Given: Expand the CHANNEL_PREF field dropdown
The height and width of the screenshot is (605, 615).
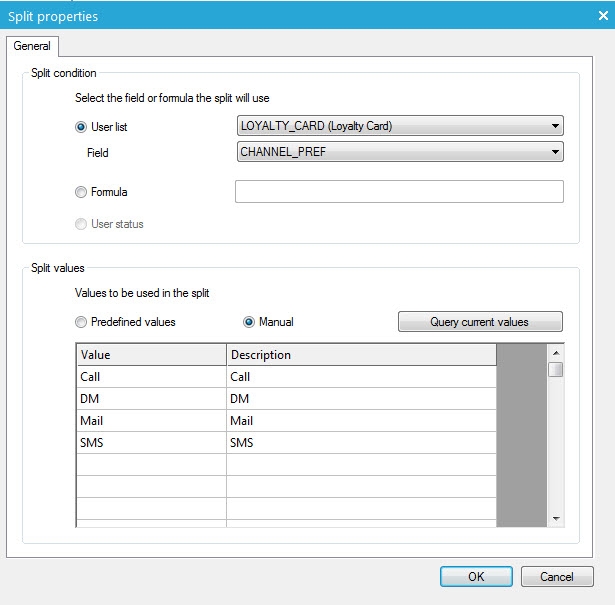Looking at the screenshot, I should [400, 152].
